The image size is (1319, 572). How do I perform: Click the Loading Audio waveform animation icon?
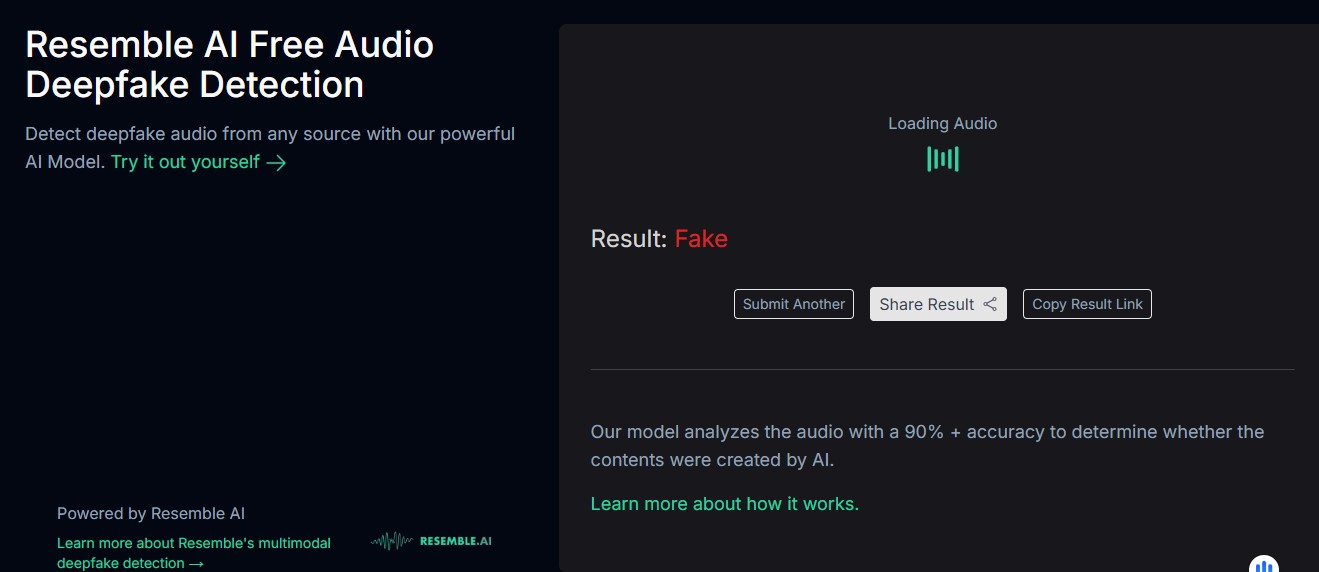point(942,159)
